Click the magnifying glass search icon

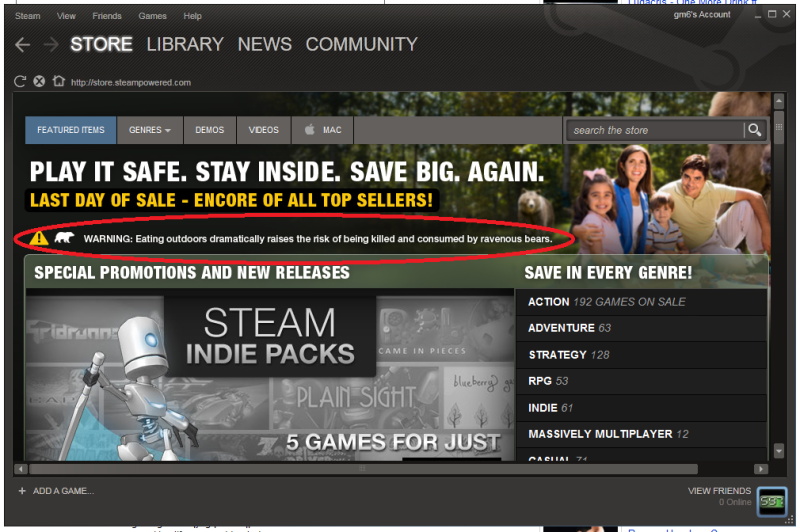point(754,130)
